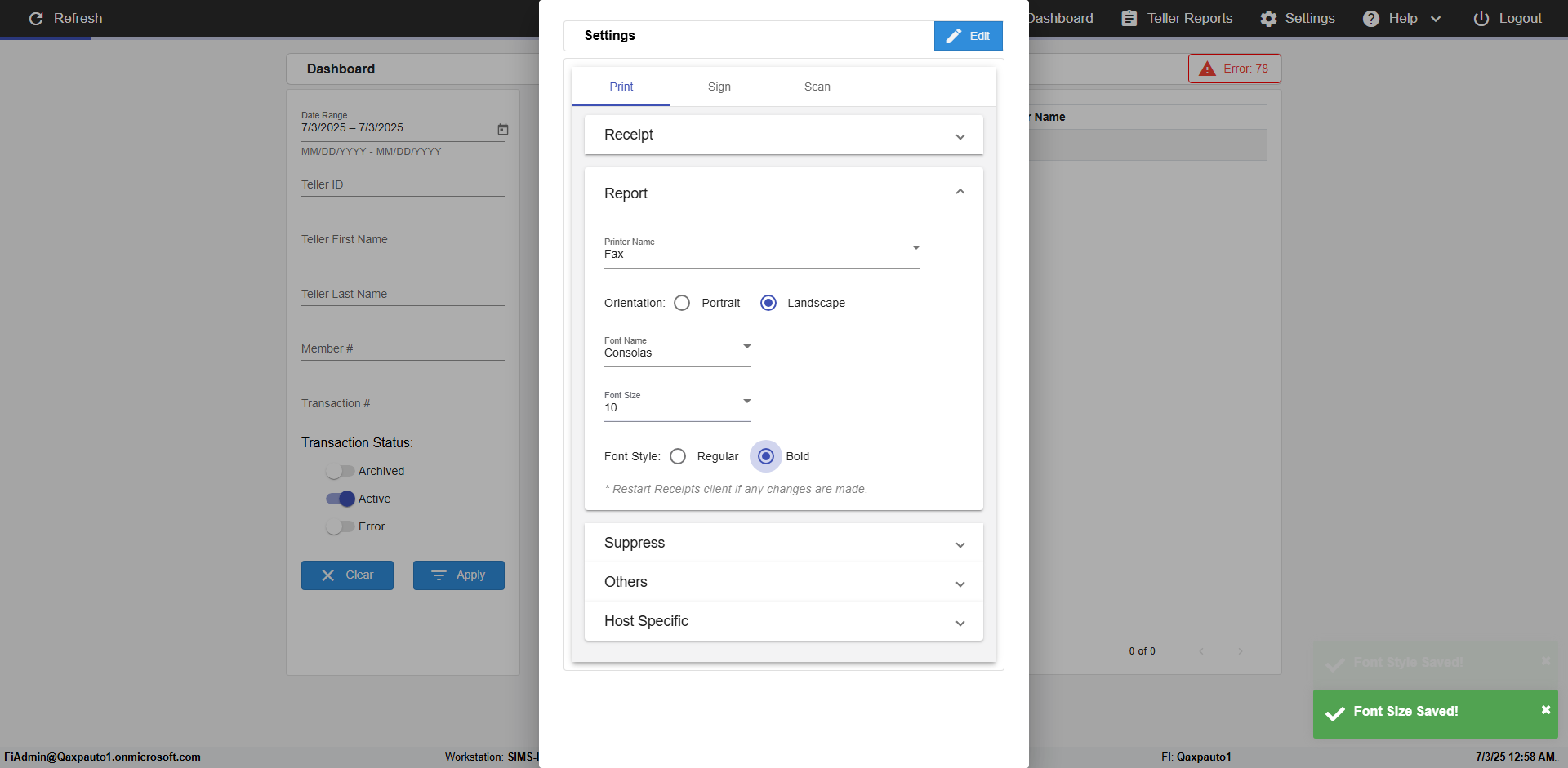Click the '7/3/25 12:58 AM' timestamp
The image size is (1568, 768).
click(x=1515, y=757)
